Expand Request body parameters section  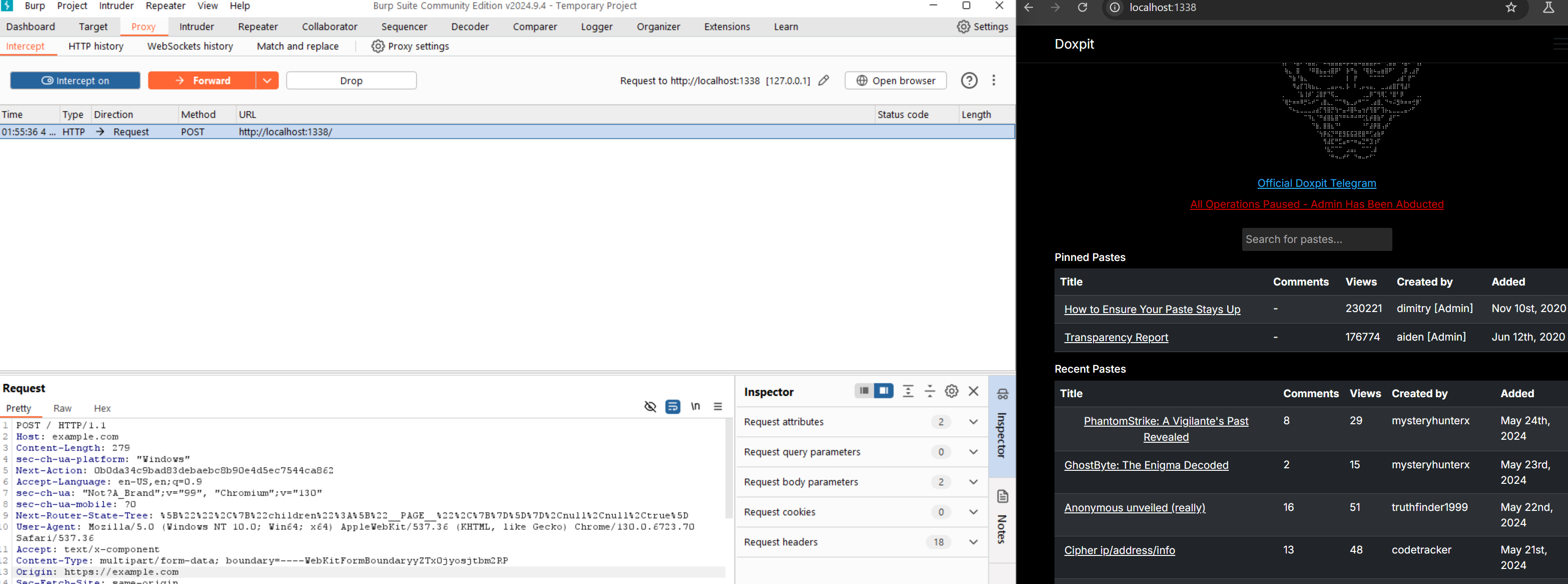[973, 482]
